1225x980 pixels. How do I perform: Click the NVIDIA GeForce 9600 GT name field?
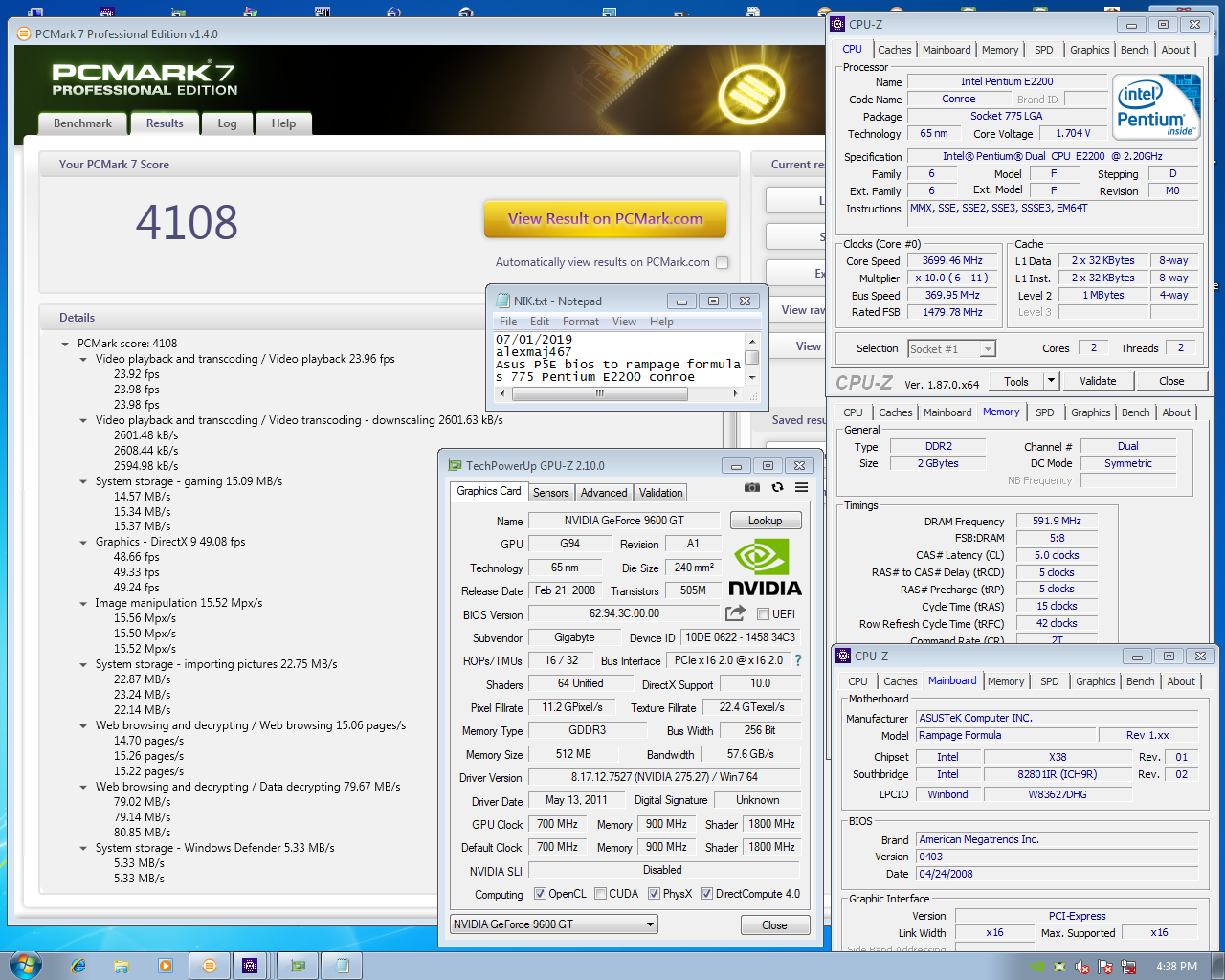click(x=624, y=521)
